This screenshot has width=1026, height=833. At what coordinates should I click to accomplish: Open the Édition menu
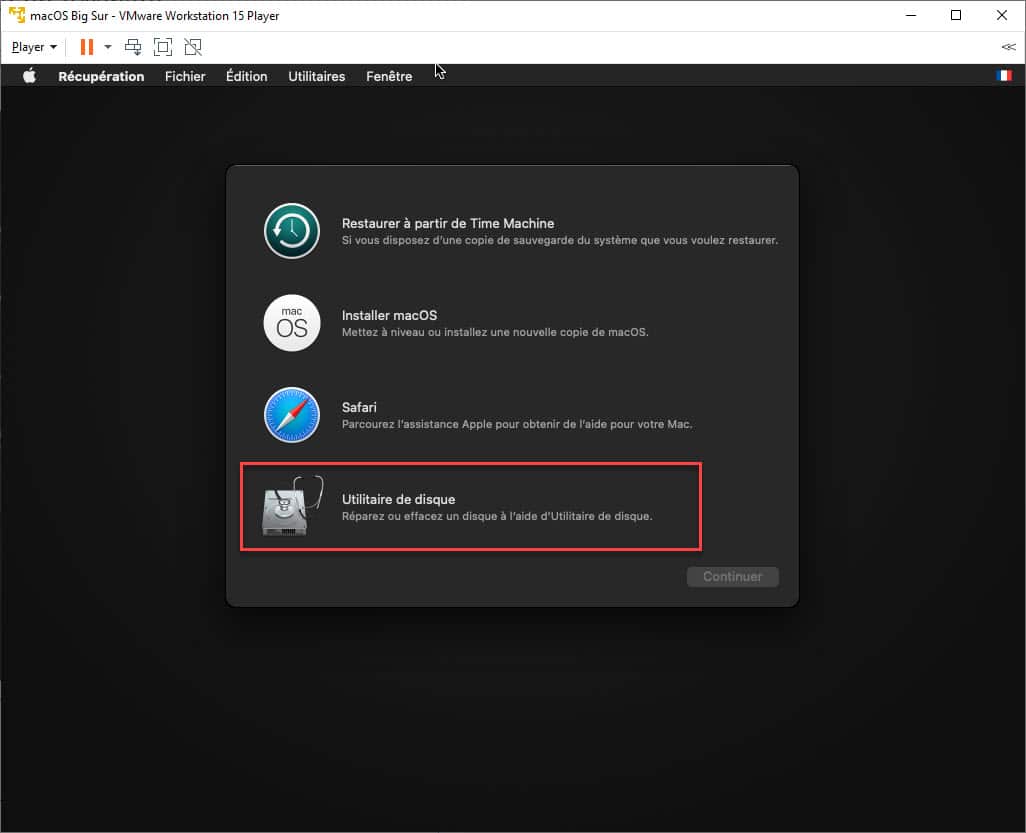pos(247,76)
